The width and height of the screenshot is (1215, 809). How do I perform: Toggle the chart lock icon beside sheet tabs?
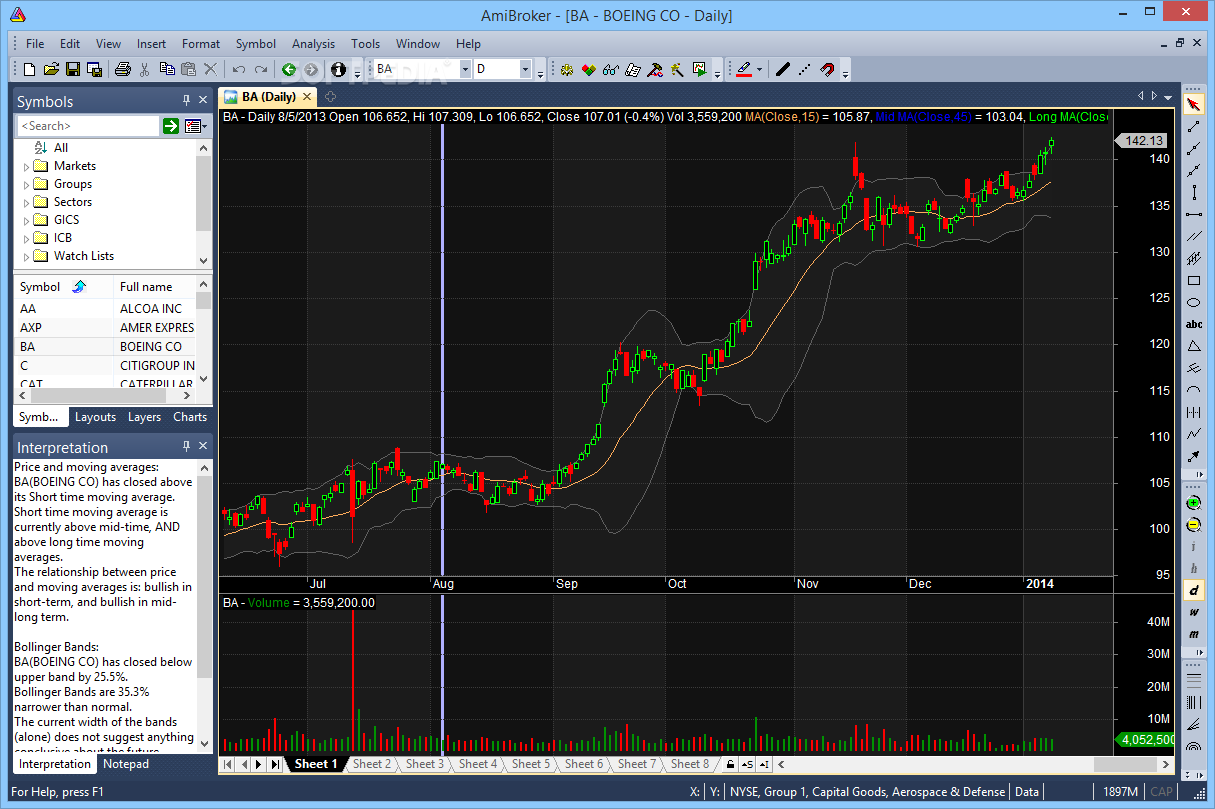730,764
